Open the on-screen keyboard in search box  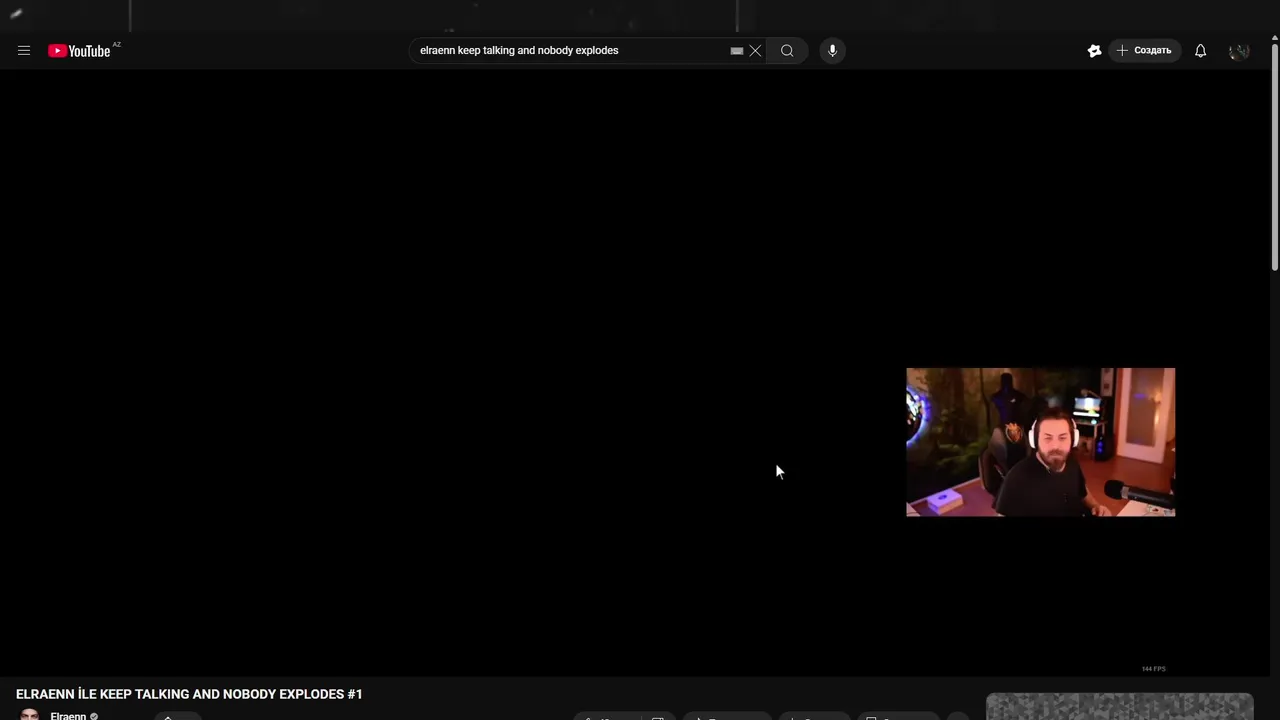click(x=737, y=51)
